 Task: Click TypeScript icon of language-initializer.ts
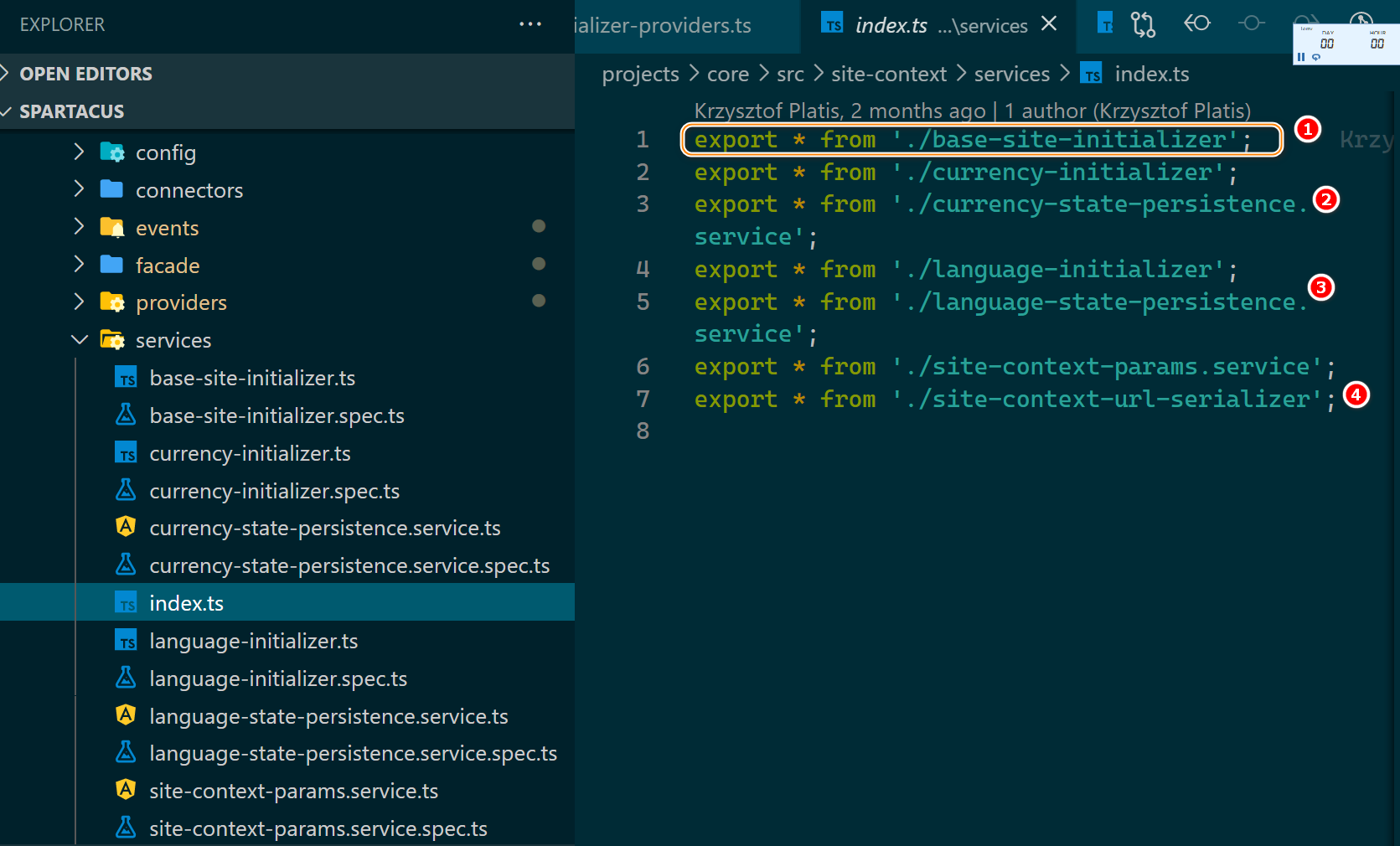pyautogui.click(x=126, y=641)
